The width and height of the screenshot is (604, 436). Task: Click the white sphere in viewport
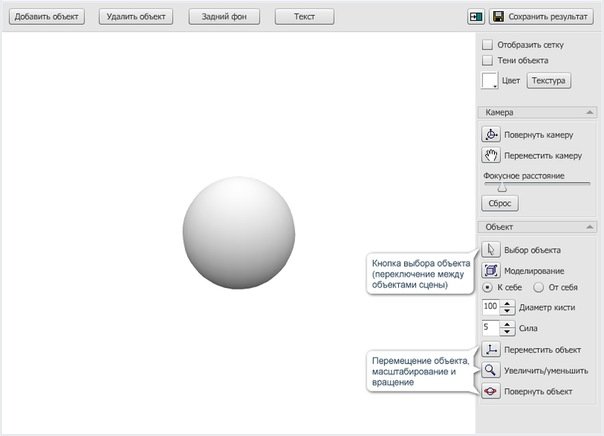239,233
